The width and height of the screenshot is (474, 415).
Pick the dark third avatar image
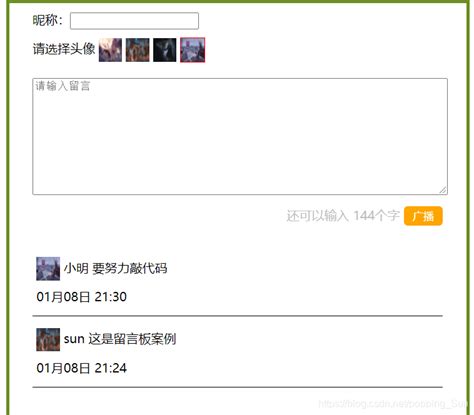coord(165,50)
